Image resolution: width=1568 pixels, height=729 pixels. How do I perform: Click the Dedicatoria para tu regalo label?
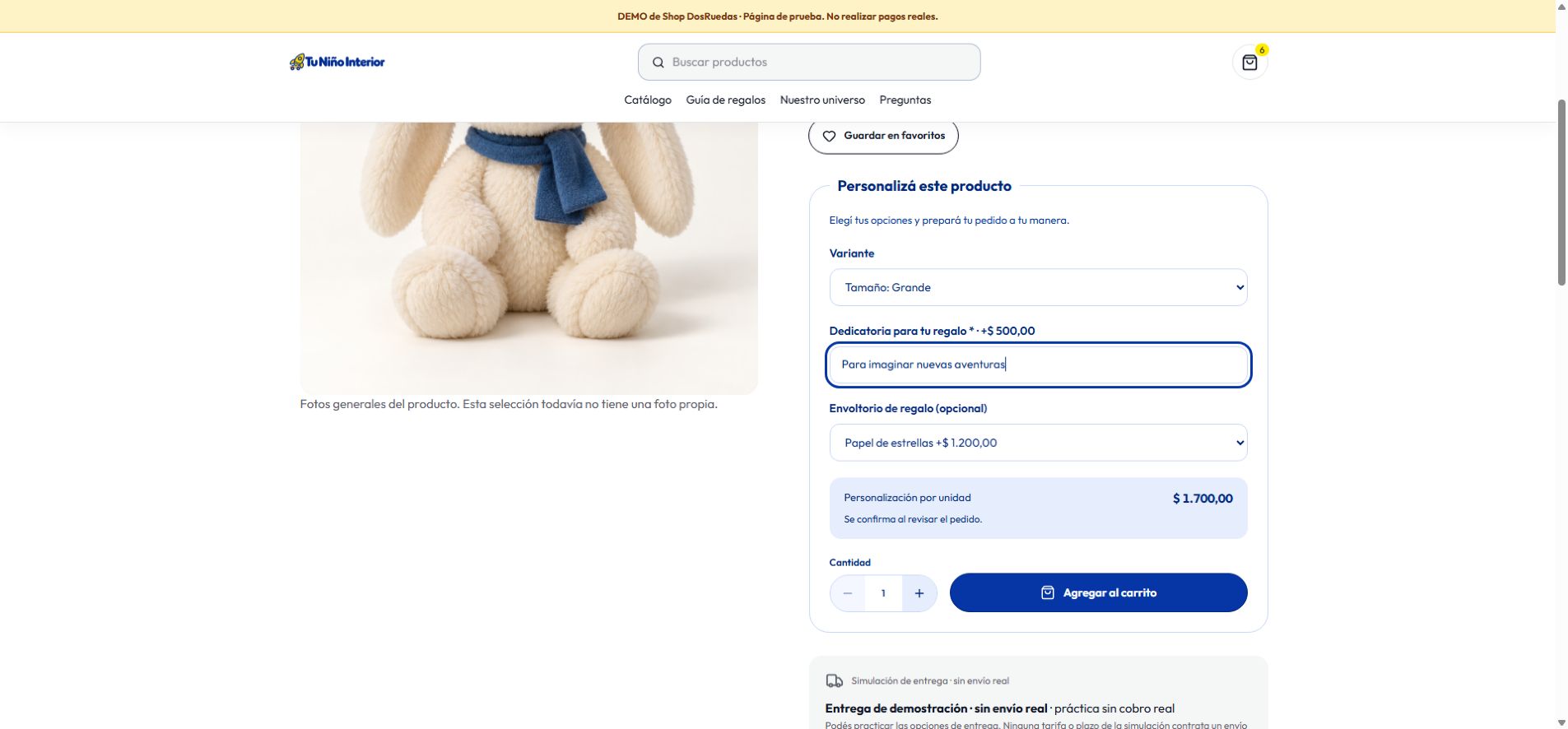coord(932,331)
